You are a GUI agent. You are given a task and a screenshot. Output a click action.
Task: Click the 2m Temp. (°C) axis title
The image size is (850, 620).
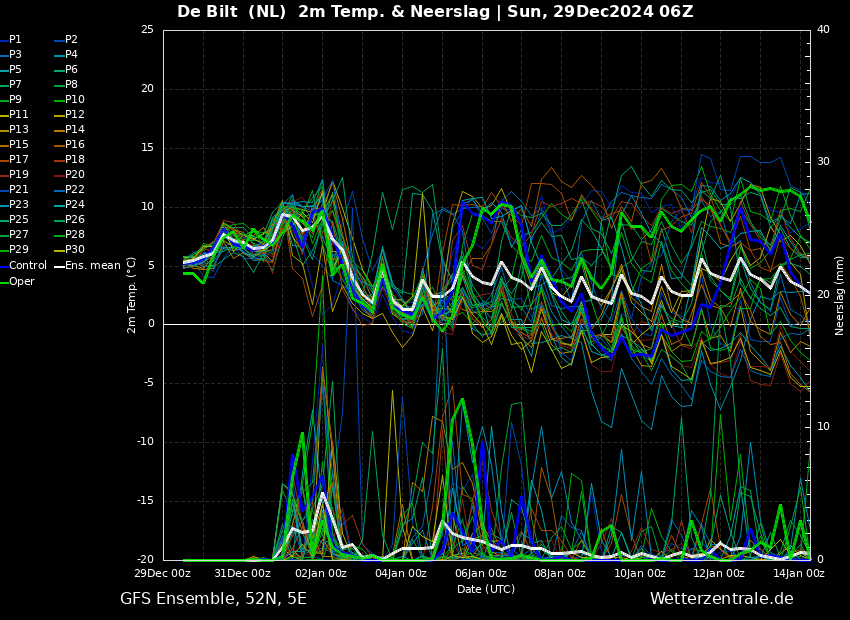click(132, 295)
